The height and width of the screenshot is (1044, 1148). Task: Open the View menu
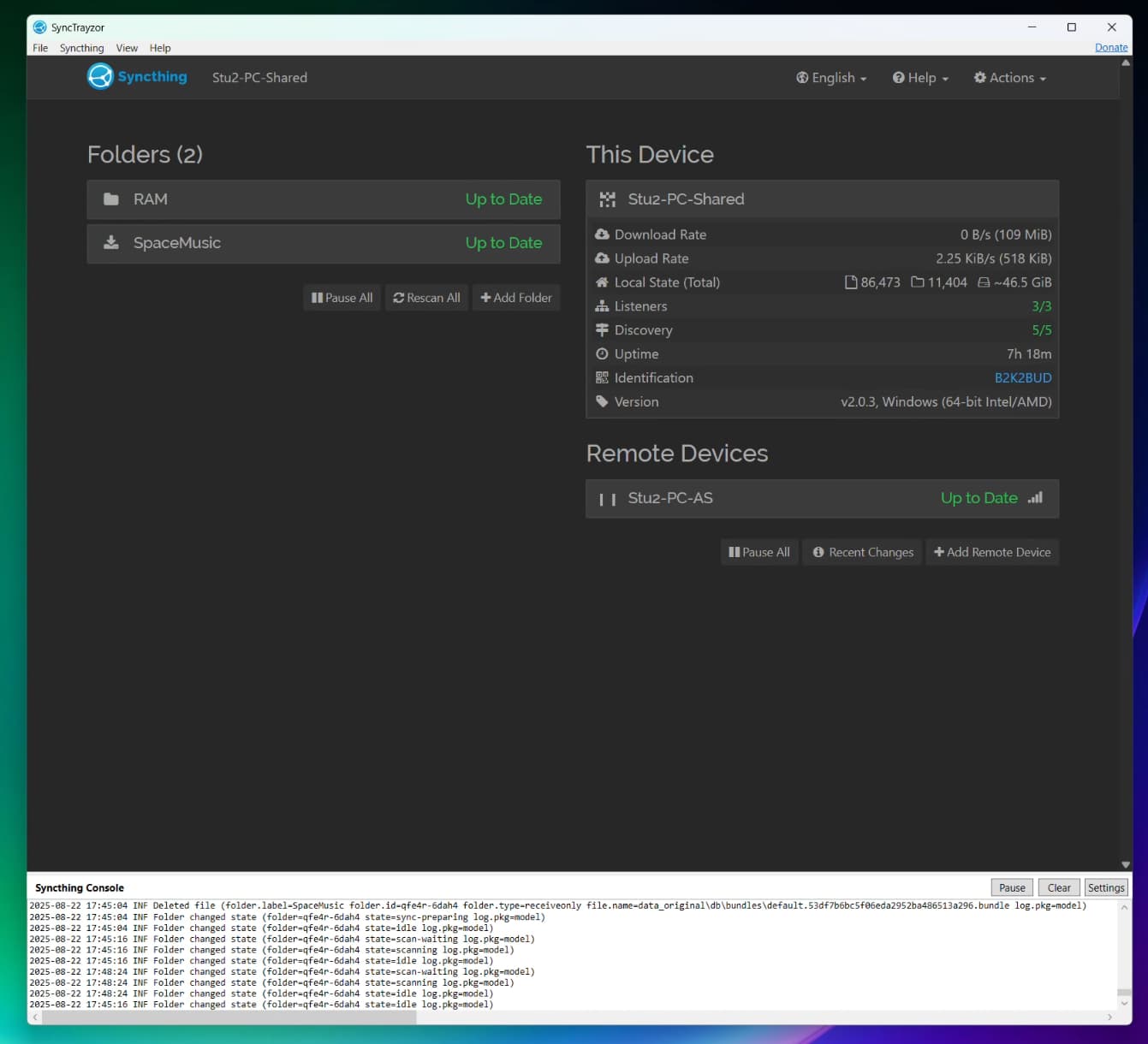(127, 48)
